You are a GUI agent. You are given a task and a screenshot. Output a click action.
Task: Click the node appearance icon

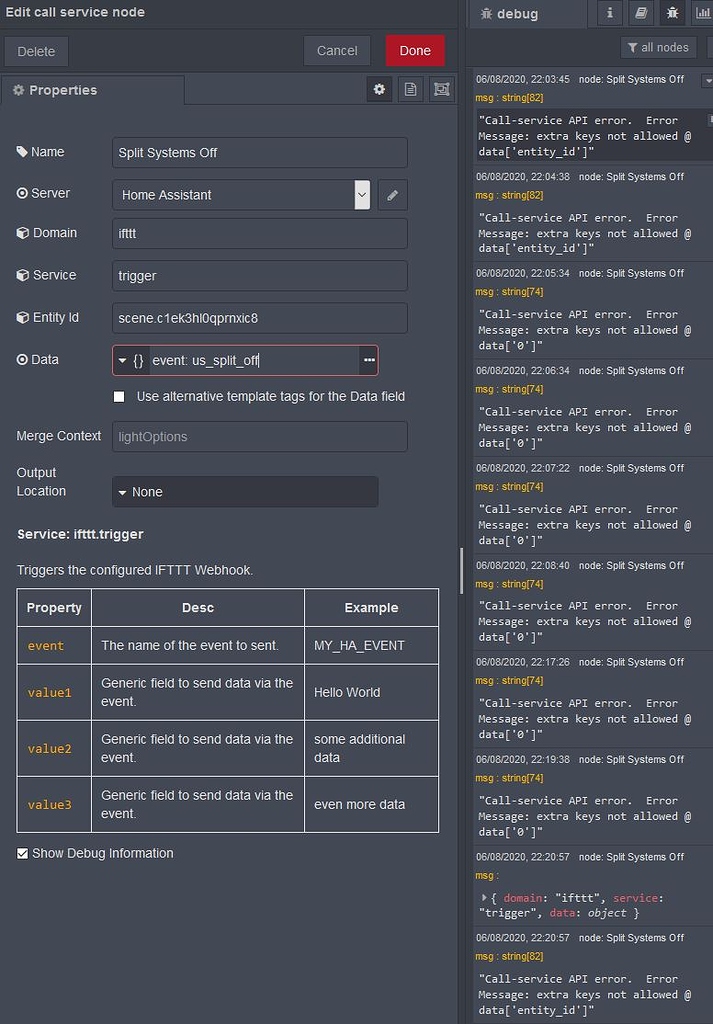(x=441, y=89)
